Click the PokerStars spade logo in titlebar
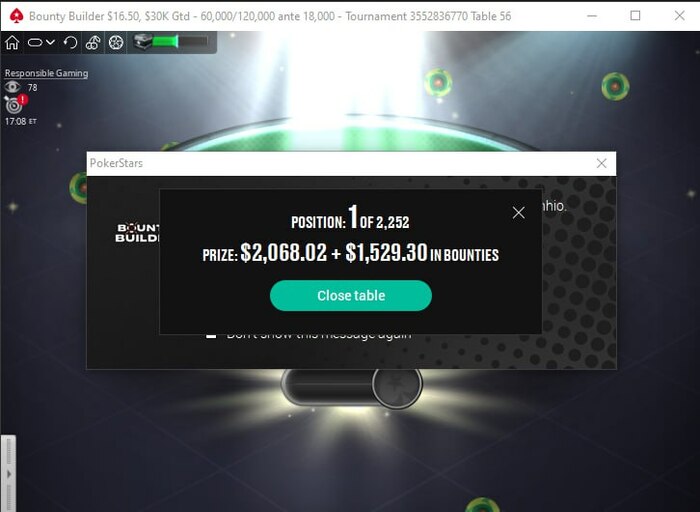 click(x=17, y=16)
